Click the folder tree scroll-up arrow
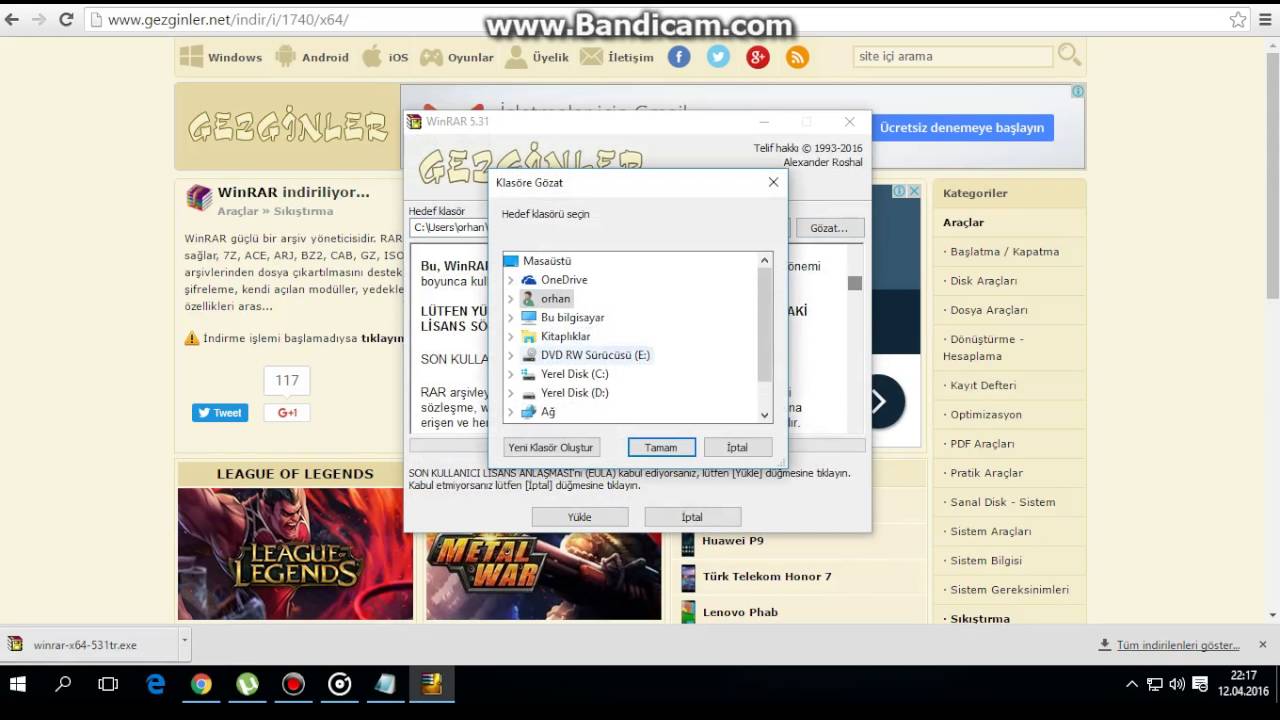The height and width of the screenshot is (720, 1280). pos(765,260)
